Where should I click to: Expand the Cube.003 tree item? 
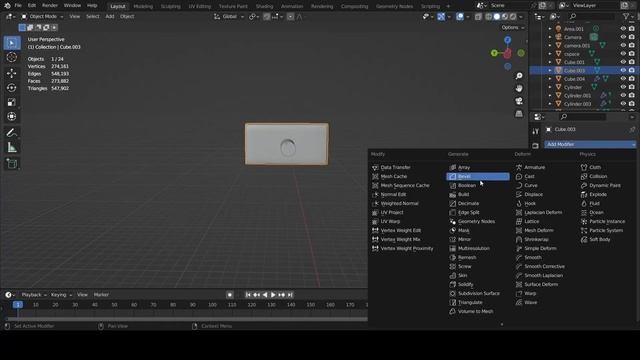(550, 70)
